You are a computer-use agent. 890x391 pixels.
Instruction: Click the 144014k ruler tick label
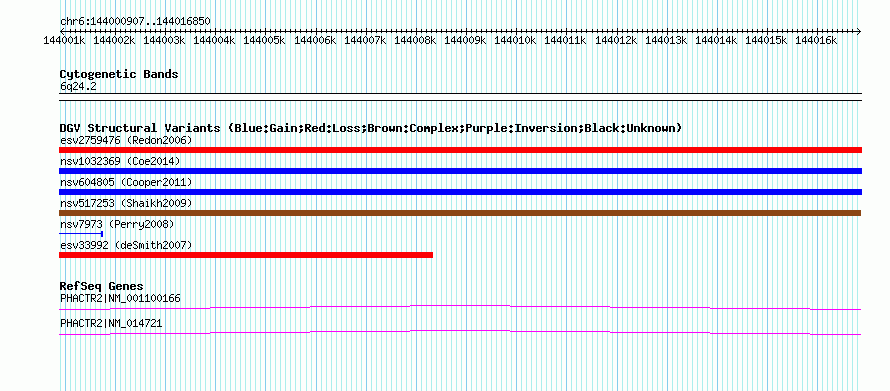point(716,40)
